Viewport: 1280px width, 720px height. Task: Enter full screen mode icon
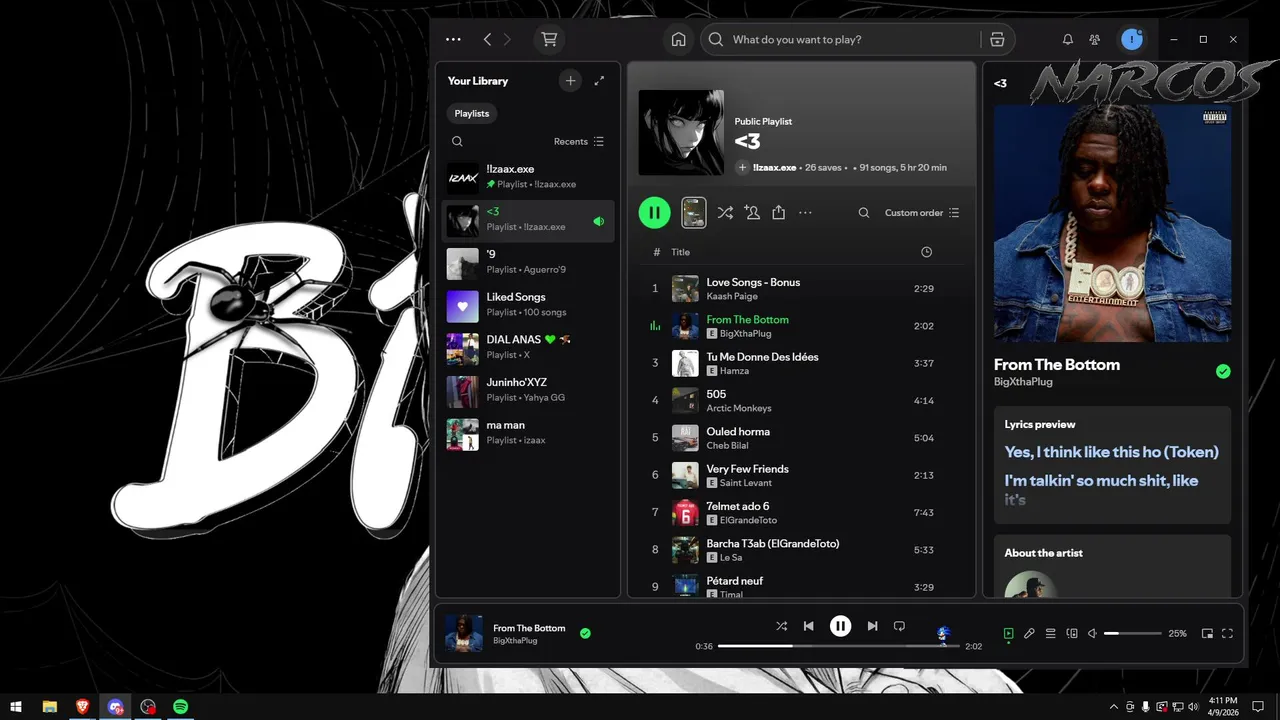1227,633
